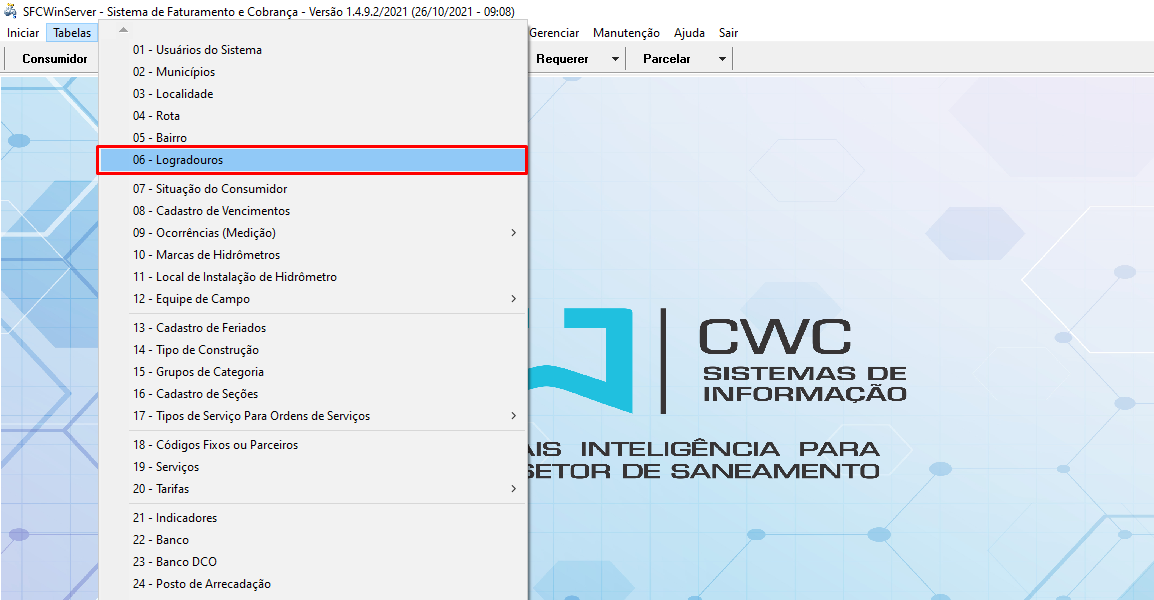Click Sair in the menu bar
Viewport: 1154px width, 600px height.
(x=728, y=33)
